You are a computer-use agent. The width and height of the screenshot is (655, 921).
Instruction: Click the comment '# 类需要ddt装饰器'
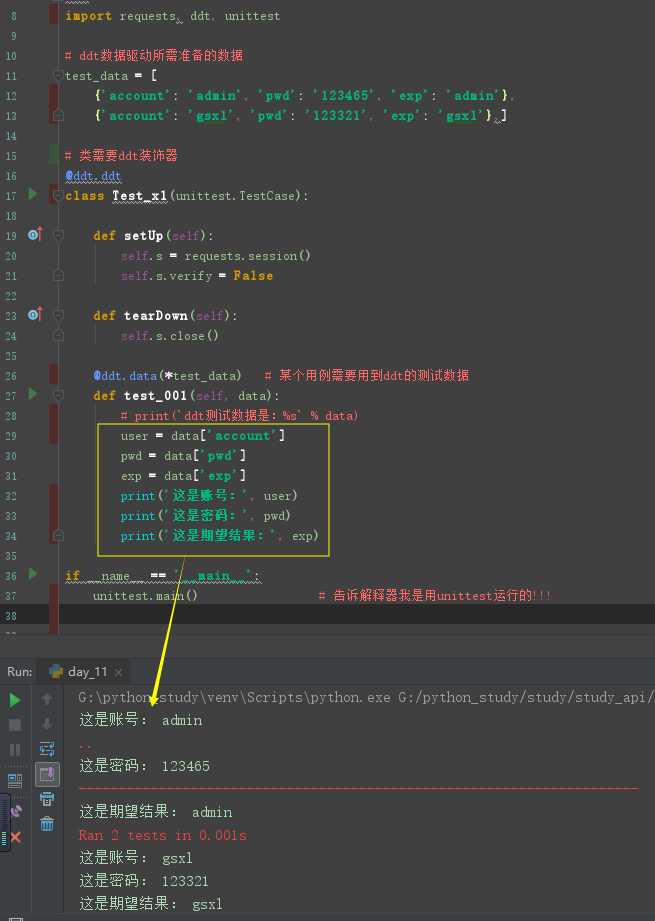pyautogui.click(x=121, y=155)
